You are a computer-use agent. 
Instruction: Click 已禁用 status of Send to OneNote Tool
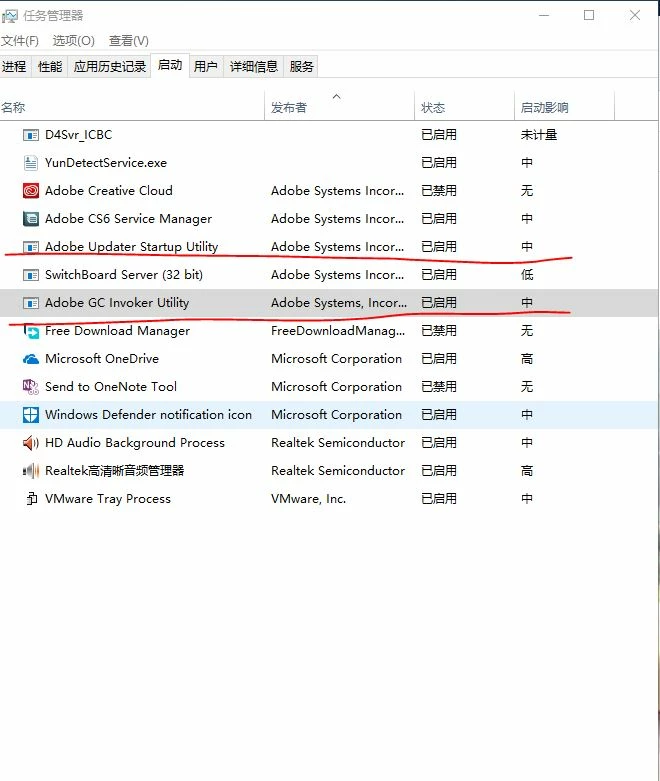click(439, 387)
